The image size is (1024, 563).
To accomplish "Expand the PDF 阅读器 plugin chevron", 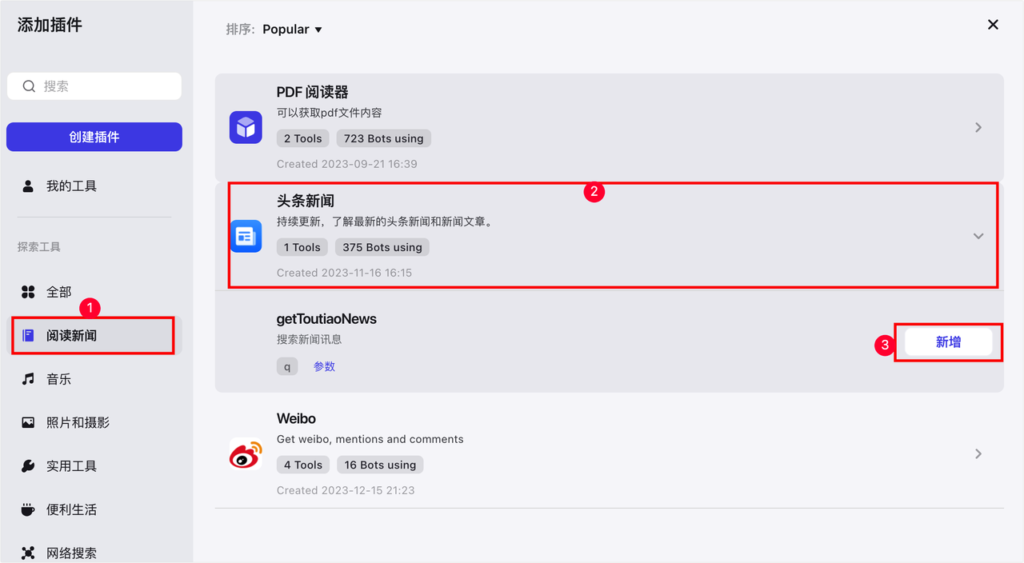I will point(978,127).
